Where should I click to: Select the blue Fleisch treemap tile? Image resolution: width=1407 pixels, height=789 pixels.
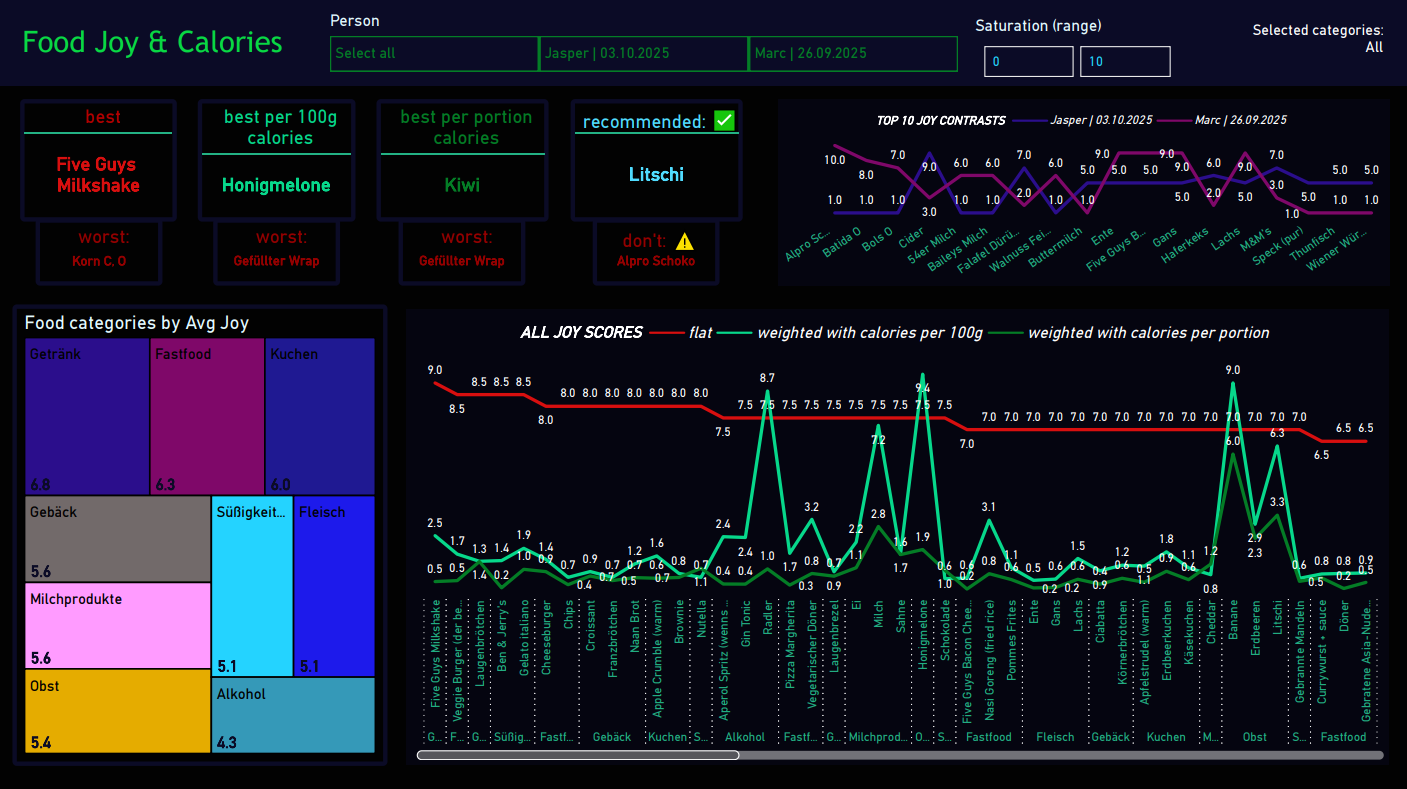334,585
